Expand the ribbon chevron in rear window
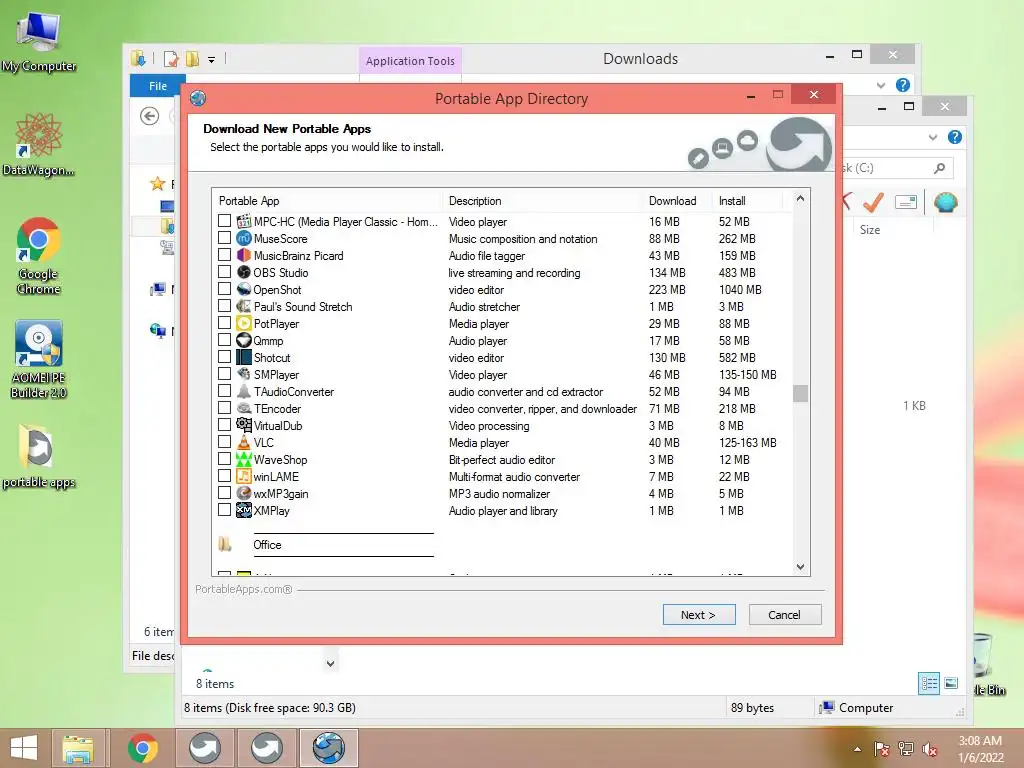Screen dimensions: 1024x768 (933, 137)
